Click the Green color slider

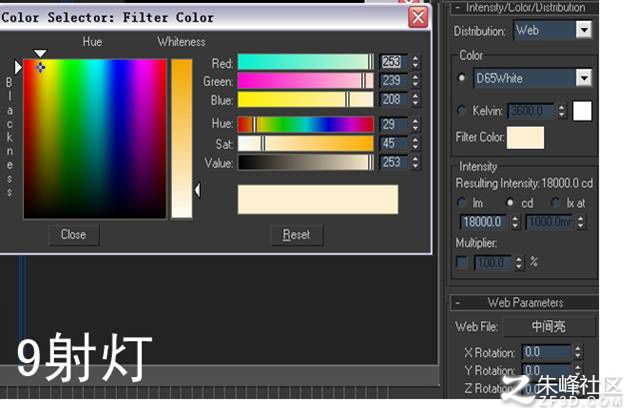pyautogui.click(x=306, y=80)
